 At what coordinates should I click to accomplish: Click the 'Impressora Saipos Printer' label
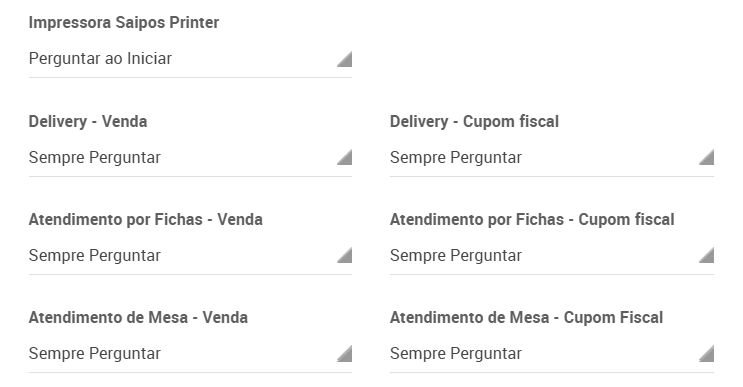(124, 23)
